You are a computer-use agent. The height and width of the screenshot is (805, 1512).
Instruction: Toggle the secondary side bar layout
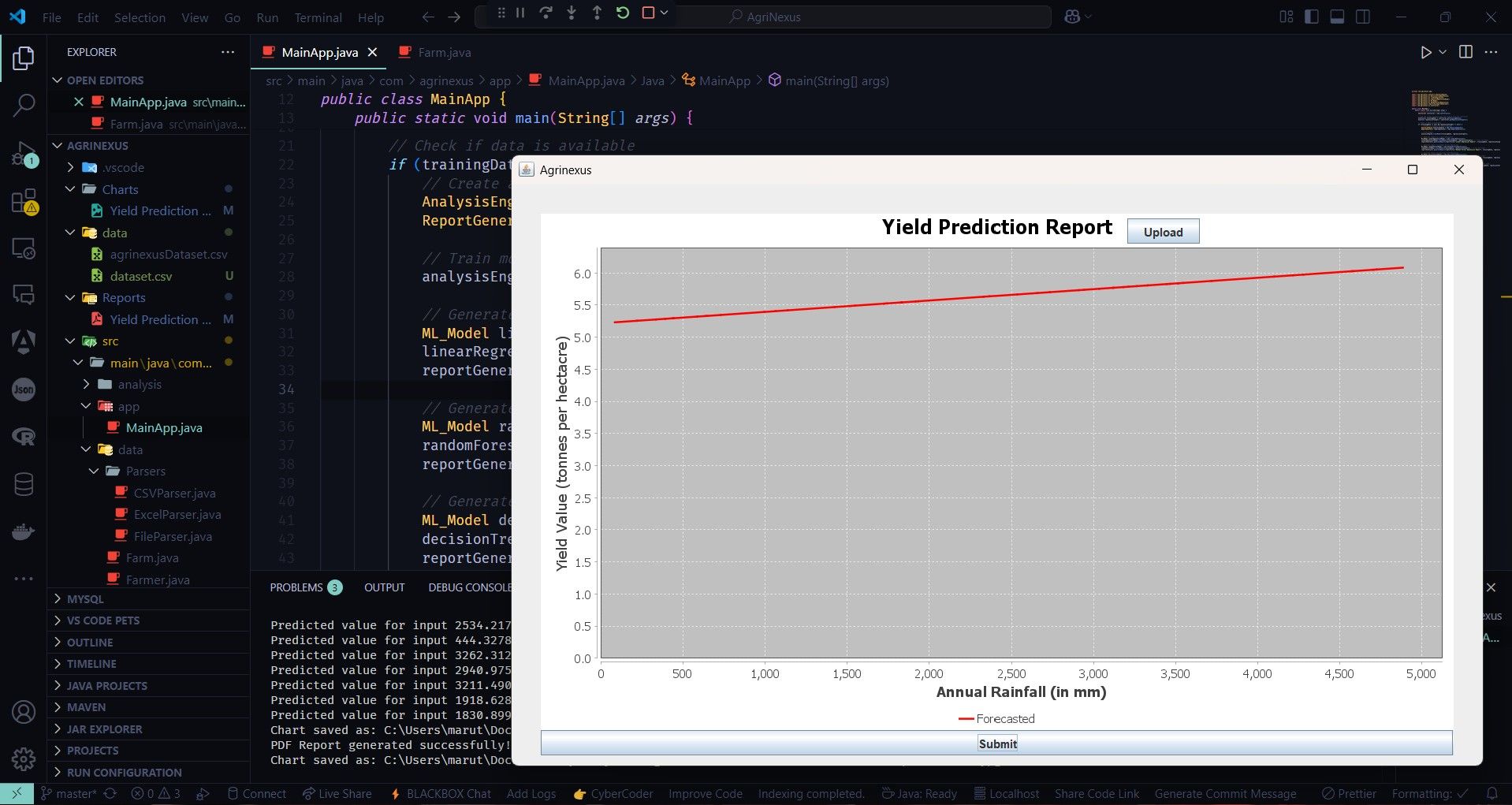point(1363,17)
